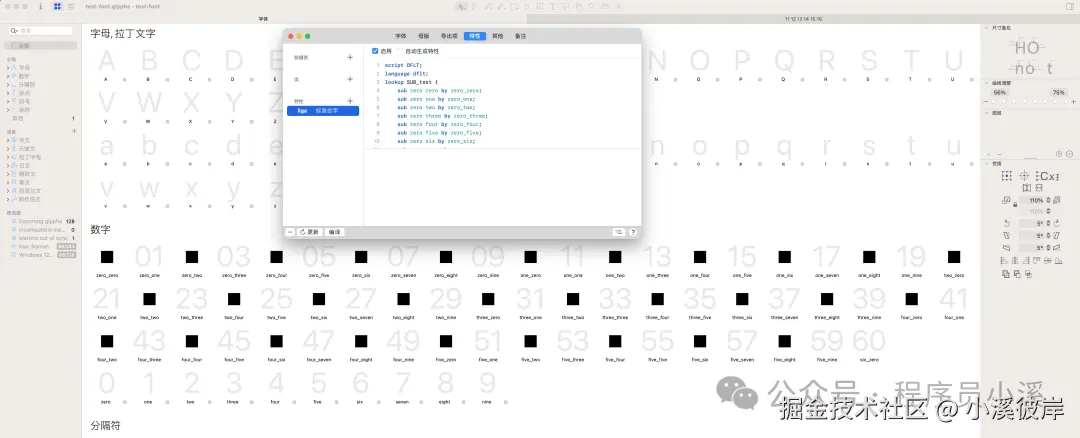Open the 字体 tab in font info
This screenshot has height=438, width=1080.
pos(400,36)
